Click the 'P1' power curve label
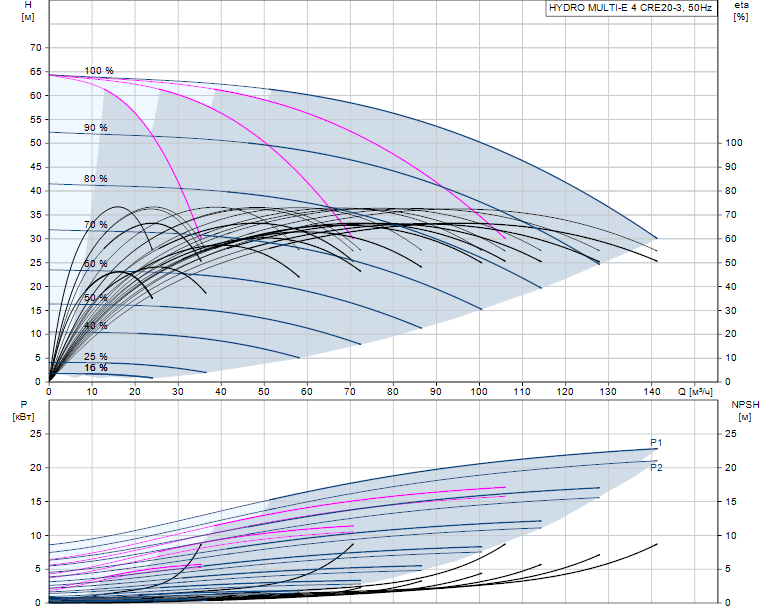Viewport: 774px width, 611px height. pos(656,443)
